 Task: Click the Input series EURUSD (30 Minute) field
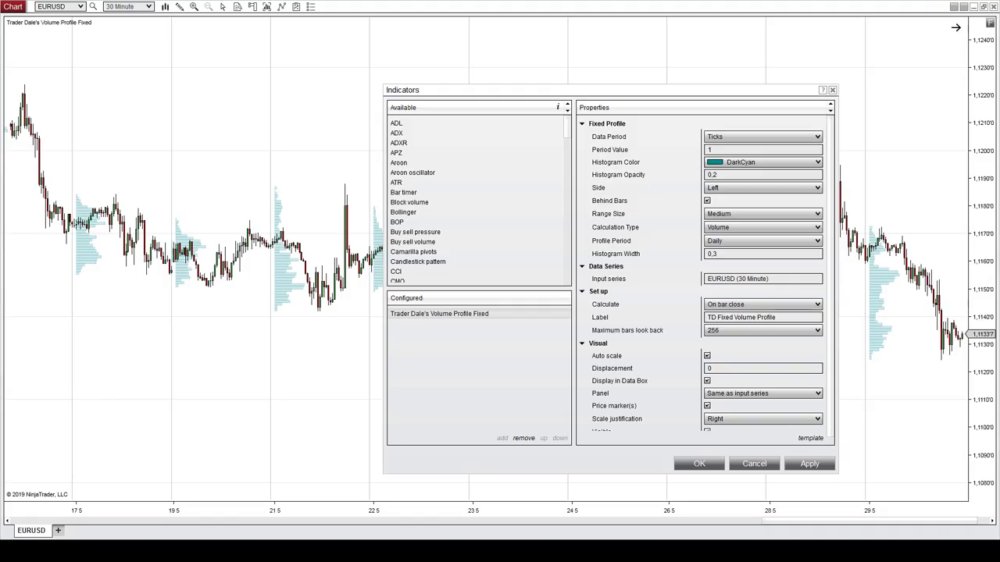[763, 279]
